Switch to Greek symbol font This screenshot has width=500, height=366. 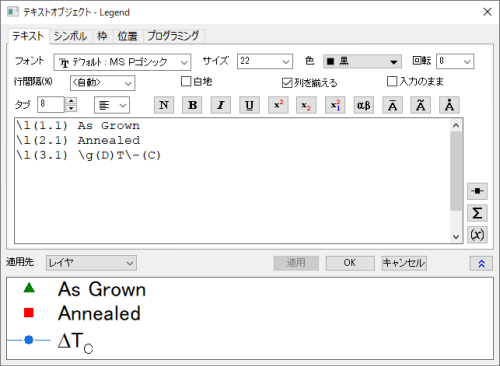pos(364,105)
